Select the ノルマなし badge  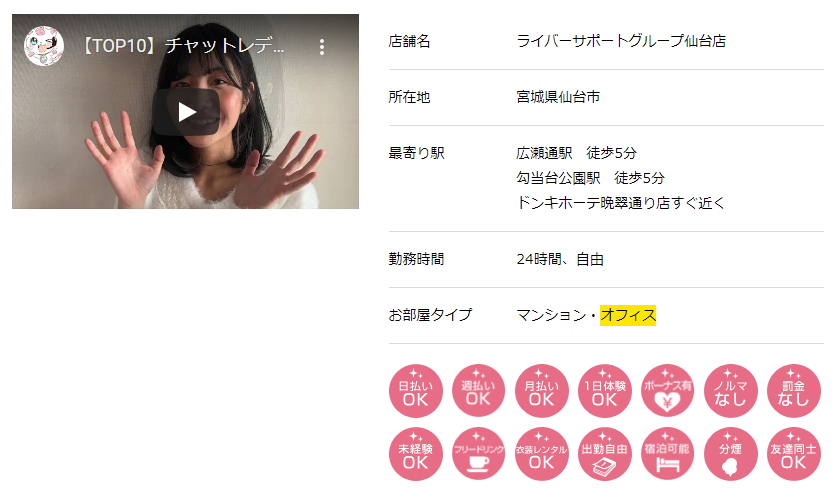(731, 391)
